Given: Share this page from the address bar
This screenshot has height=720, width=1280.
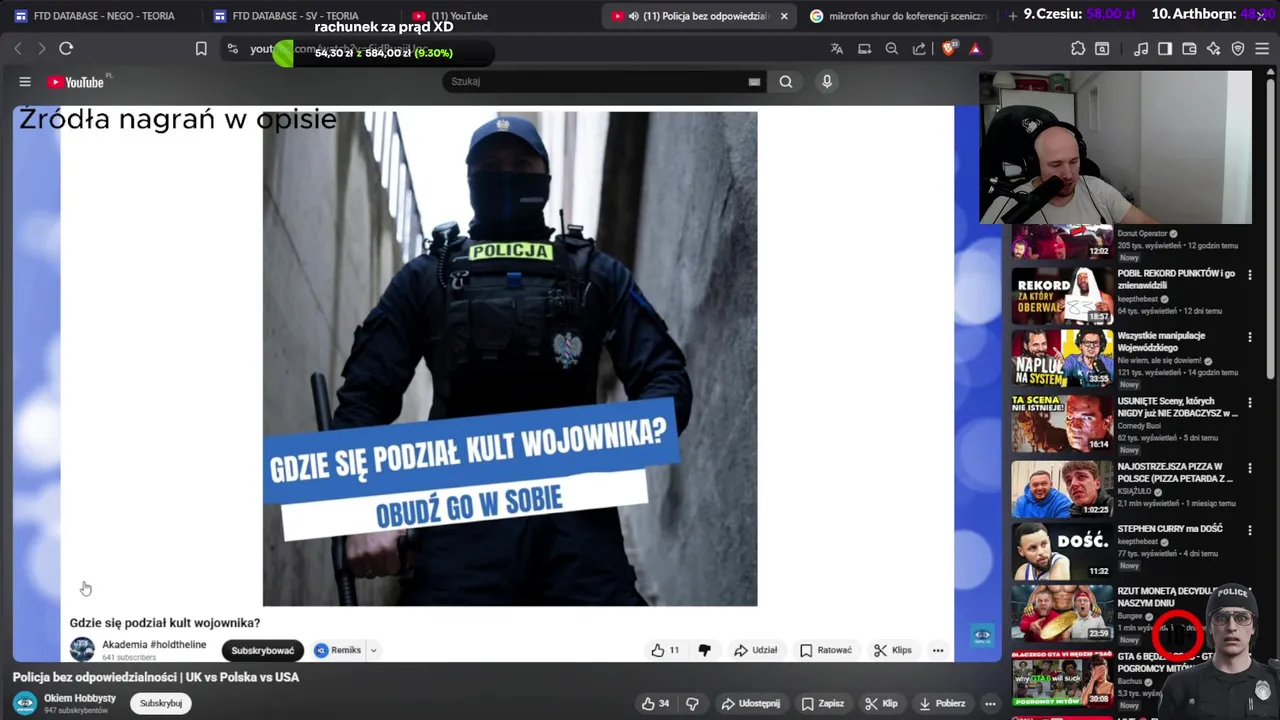Looking at the screenshot, I should (x=919, y=48).
